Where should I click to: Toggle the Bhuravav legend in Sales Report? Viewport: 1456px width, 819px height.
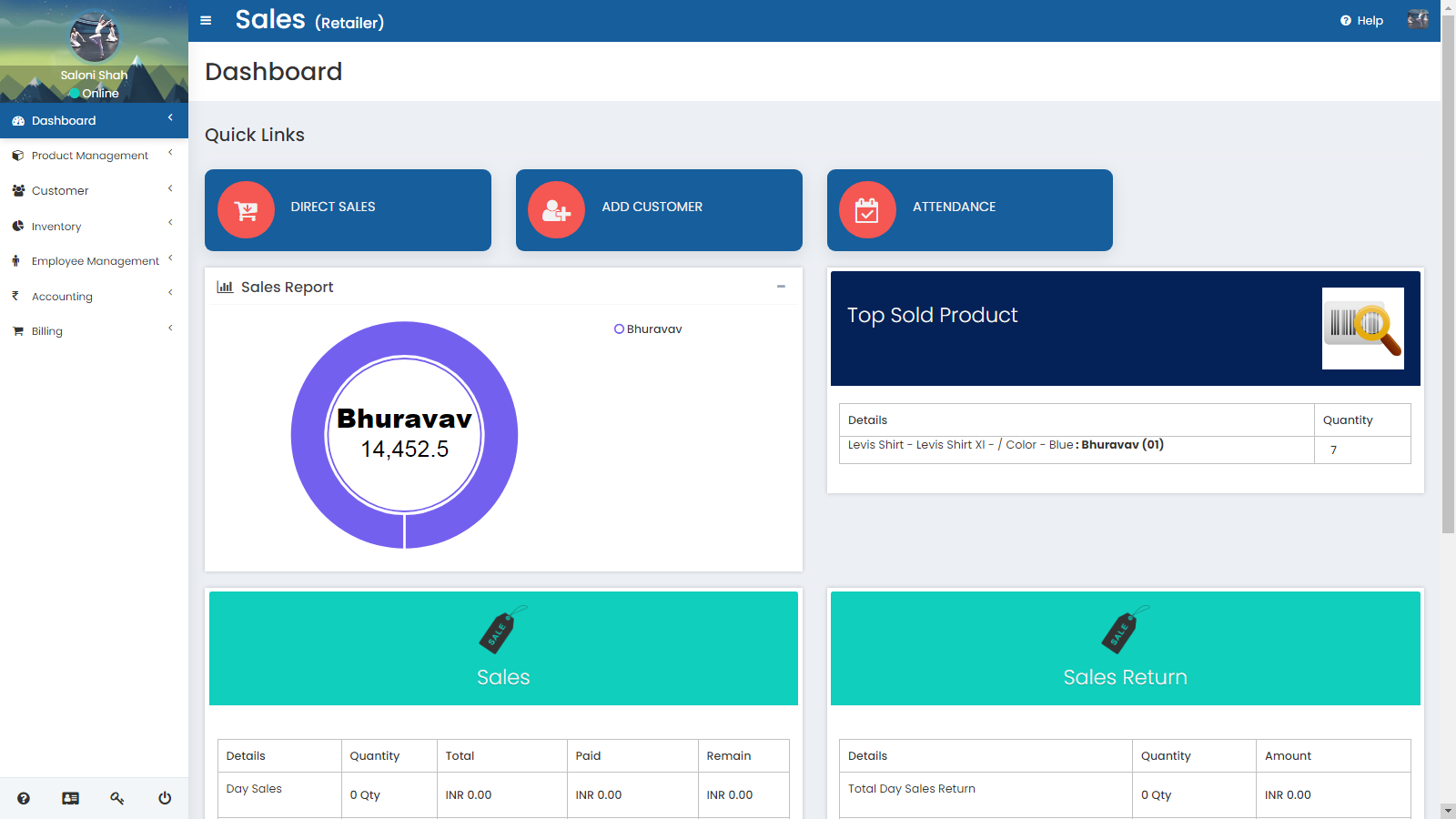649,329
